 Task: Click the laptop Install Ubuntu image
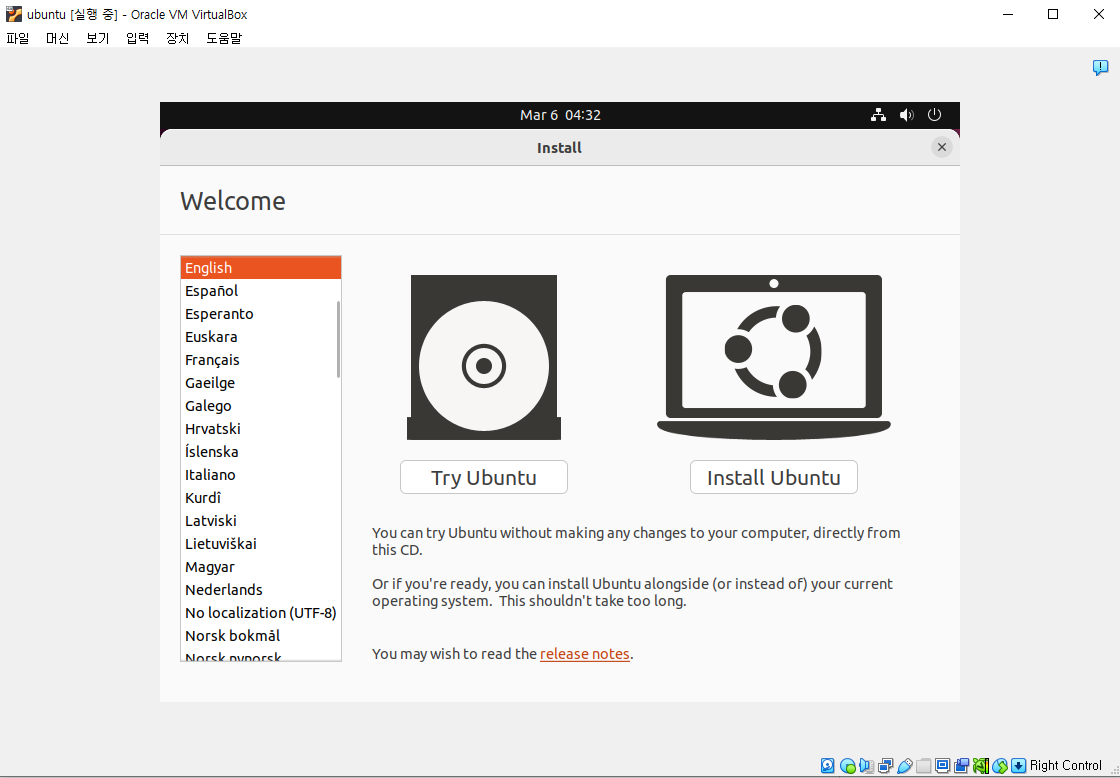pyautogui.click(x=774, y=357)
